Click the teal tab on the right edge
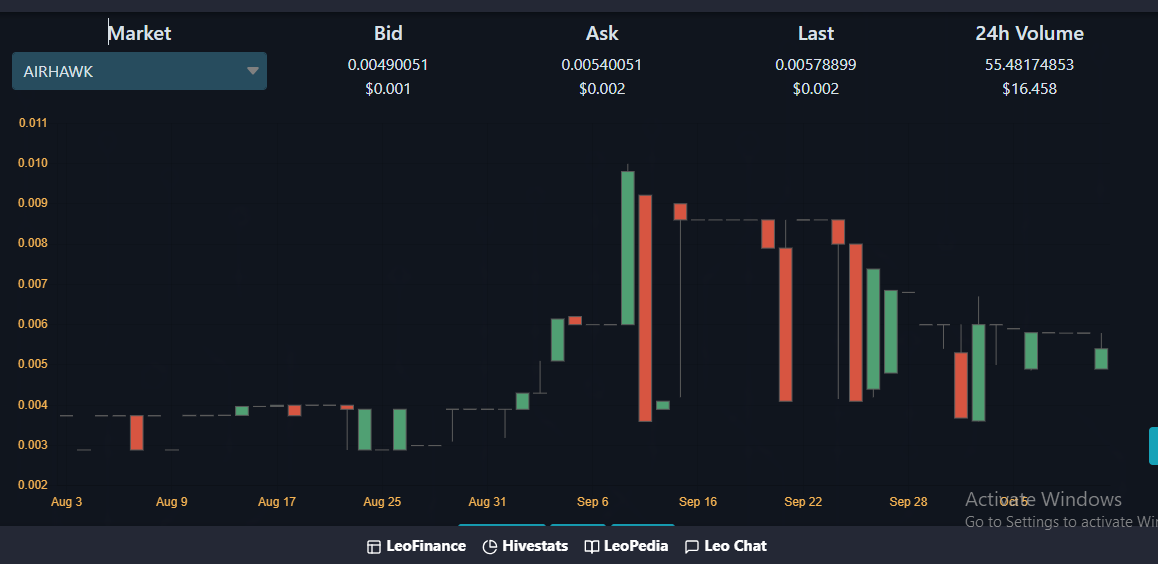The height and width of the screenshot is (564, 1158). (x=1154, y=446)
